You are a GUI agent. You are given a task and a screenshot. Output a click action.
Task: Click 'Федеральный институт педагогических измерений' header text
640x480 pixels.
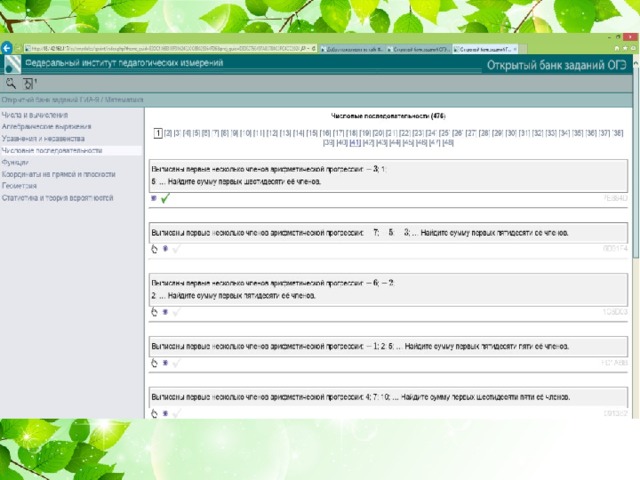click(x=124, y=63)
